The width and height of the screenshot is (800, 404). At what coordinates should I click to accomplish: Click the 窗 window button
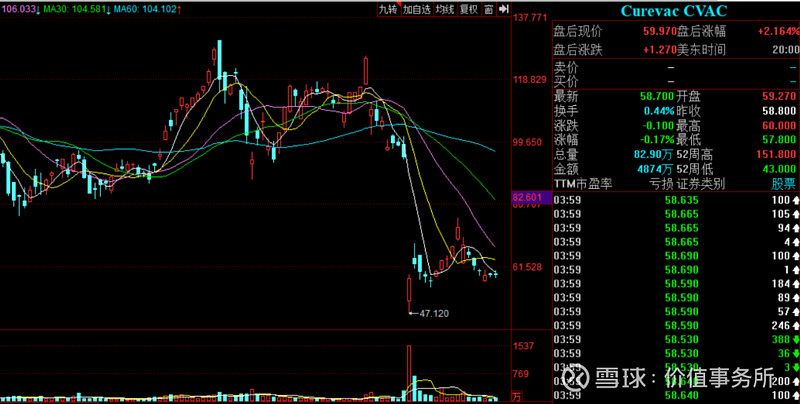point(488,9)
